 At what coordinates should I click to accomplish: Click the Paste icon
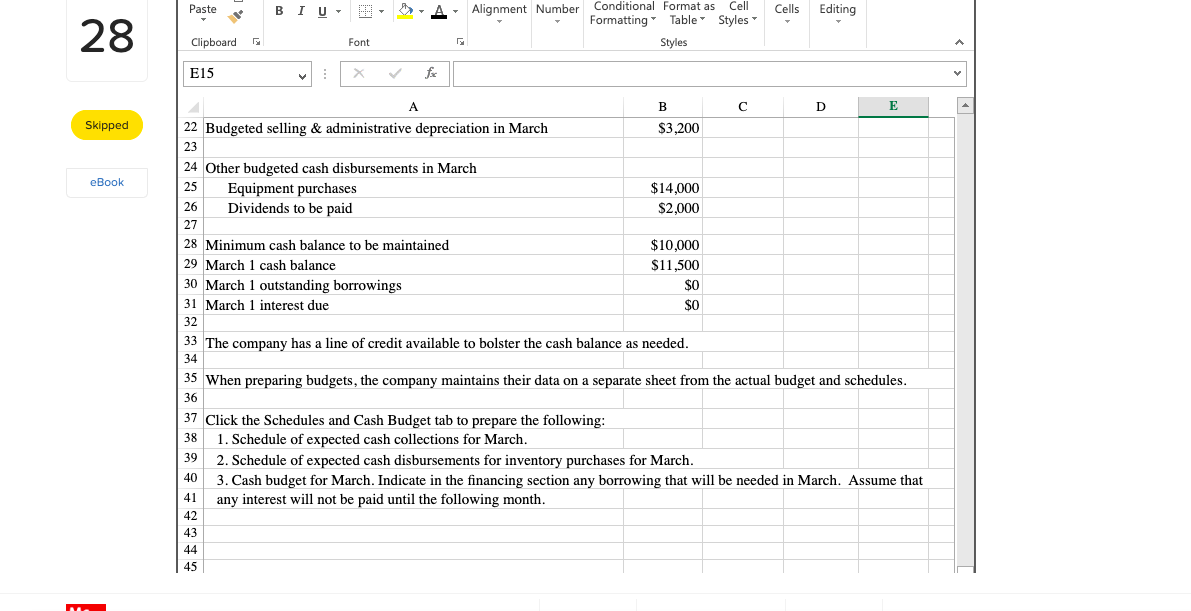pos(201,8)
